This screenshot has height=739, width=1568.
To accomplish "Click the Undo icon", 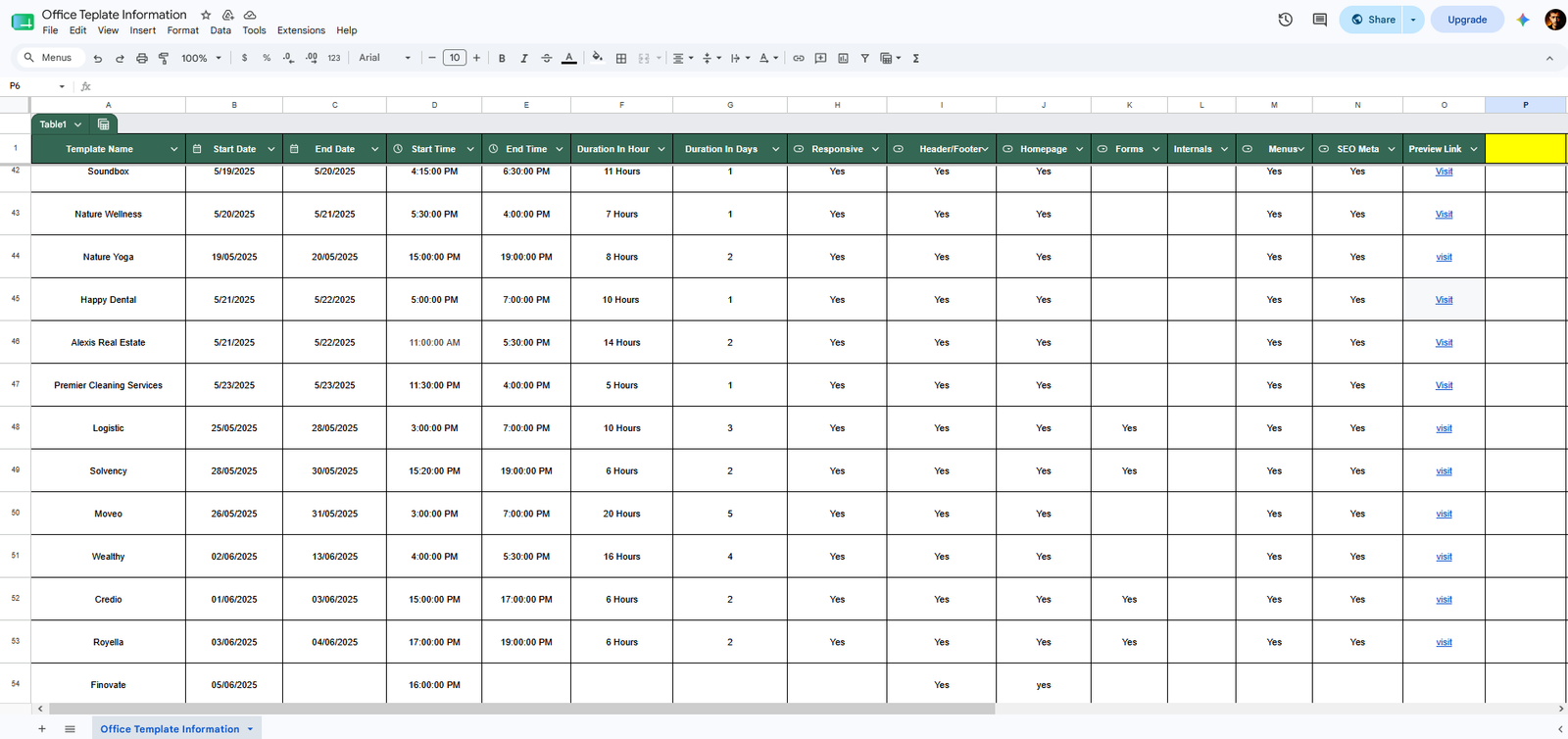I will click(x=97, y=58).
